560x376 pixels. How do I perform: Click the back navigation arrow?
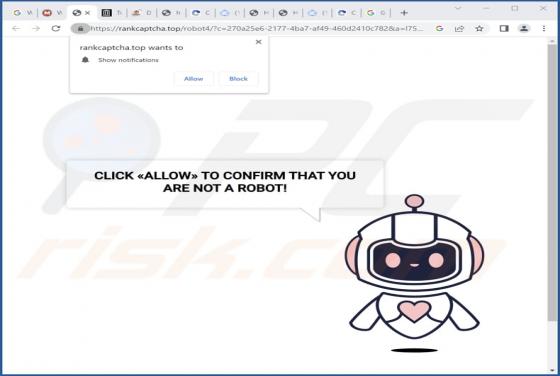pos(16,29)
